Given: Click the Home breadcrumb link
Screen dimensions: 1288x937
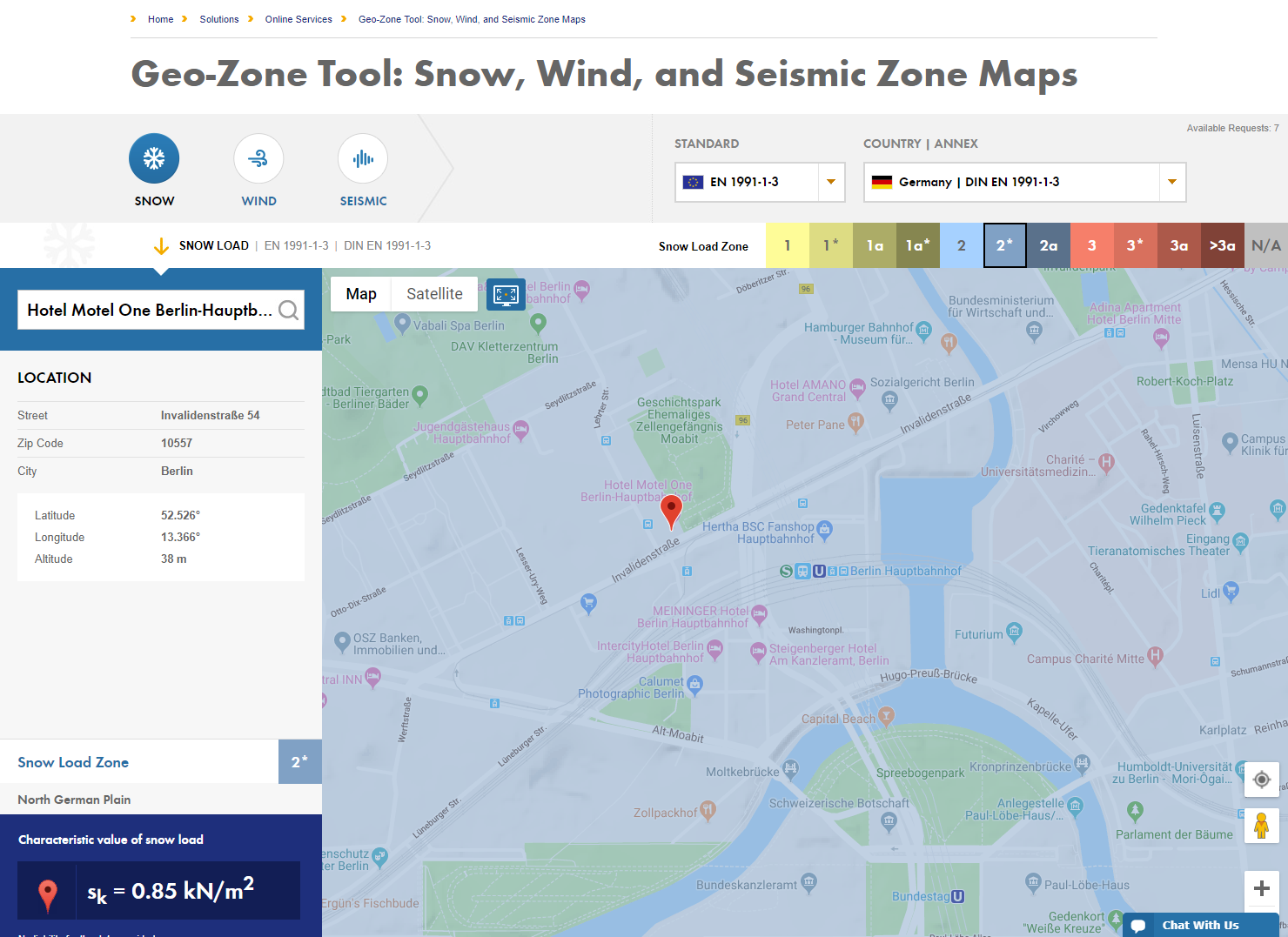Looking at the screenshot, I should 161,19.
